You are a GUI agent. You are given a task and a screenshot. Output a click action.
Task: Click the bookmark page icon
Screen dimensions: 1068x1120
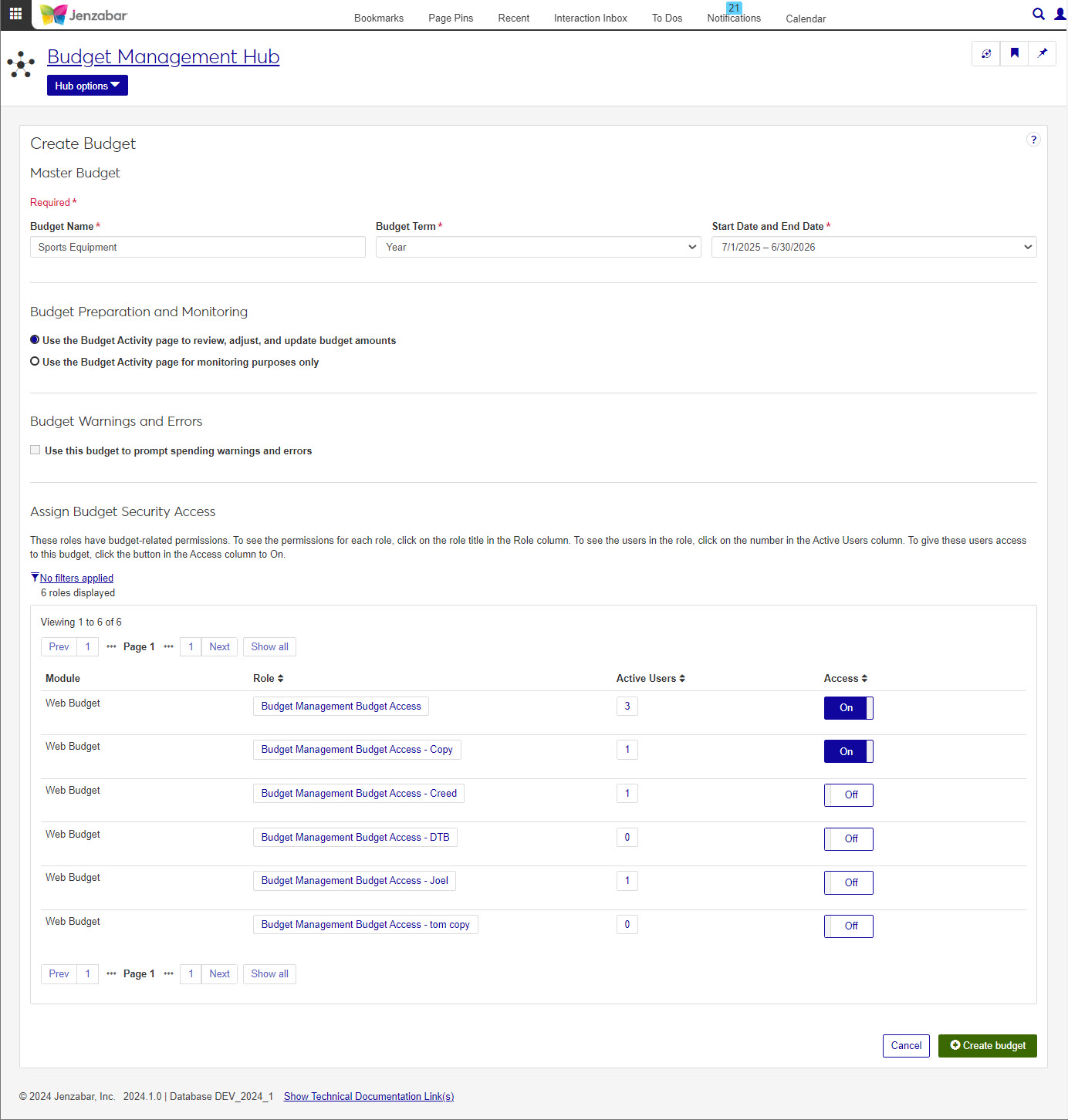point(1014,53)
